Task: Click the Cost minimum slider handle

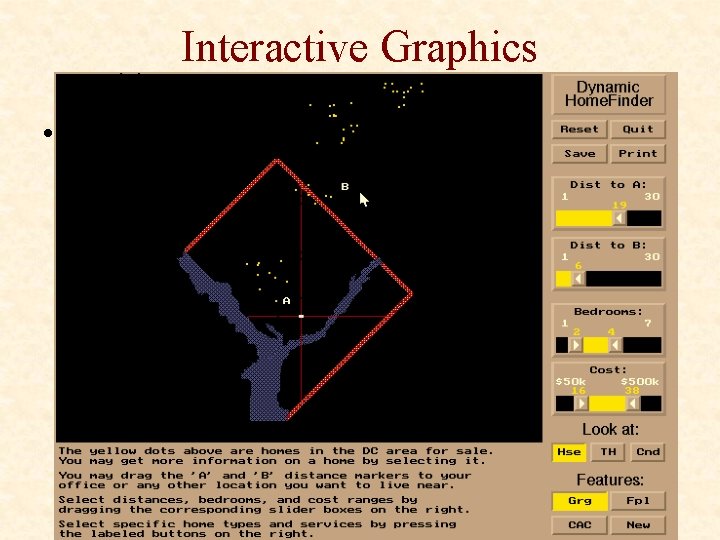Action: tap(581, 404)
